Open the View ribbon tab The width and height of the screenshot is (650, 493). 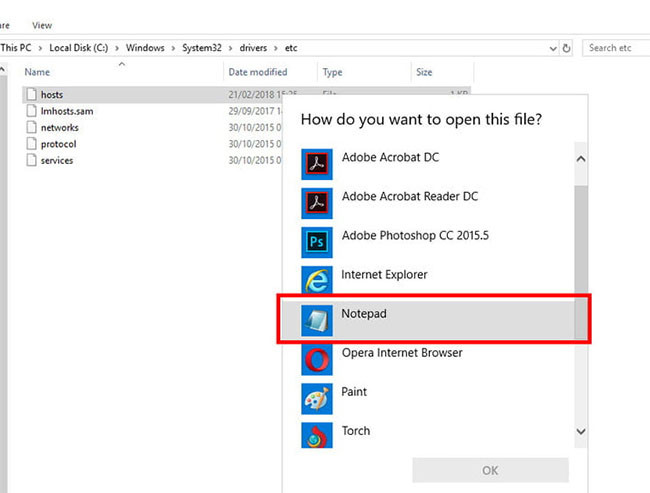tap(42, 25)
